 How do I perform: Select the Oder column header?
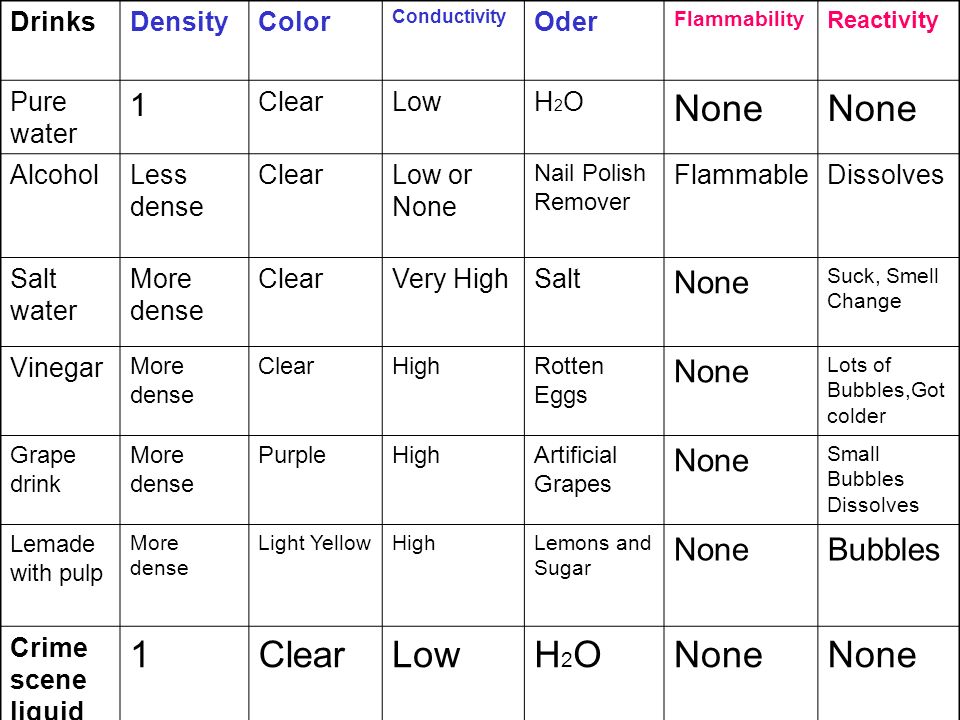click(565, 22)
